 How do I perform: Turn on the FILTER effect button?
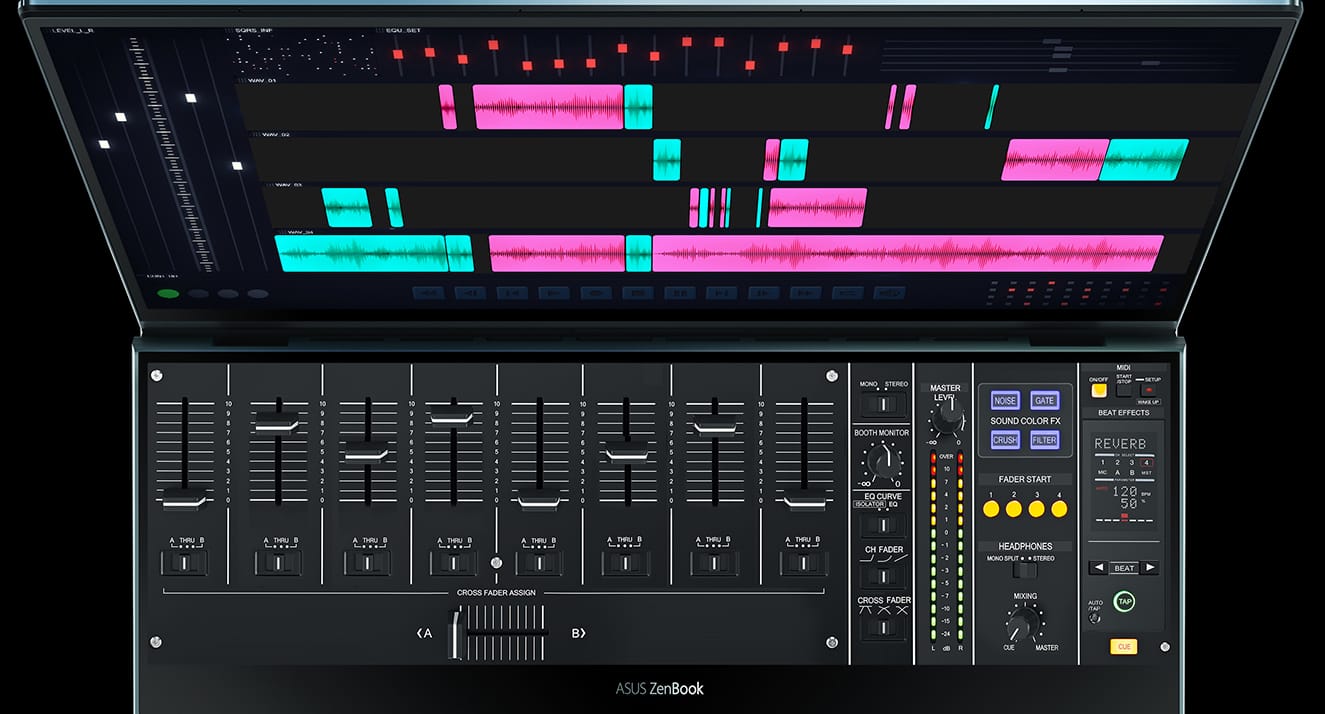click(x=1044, y=440)
